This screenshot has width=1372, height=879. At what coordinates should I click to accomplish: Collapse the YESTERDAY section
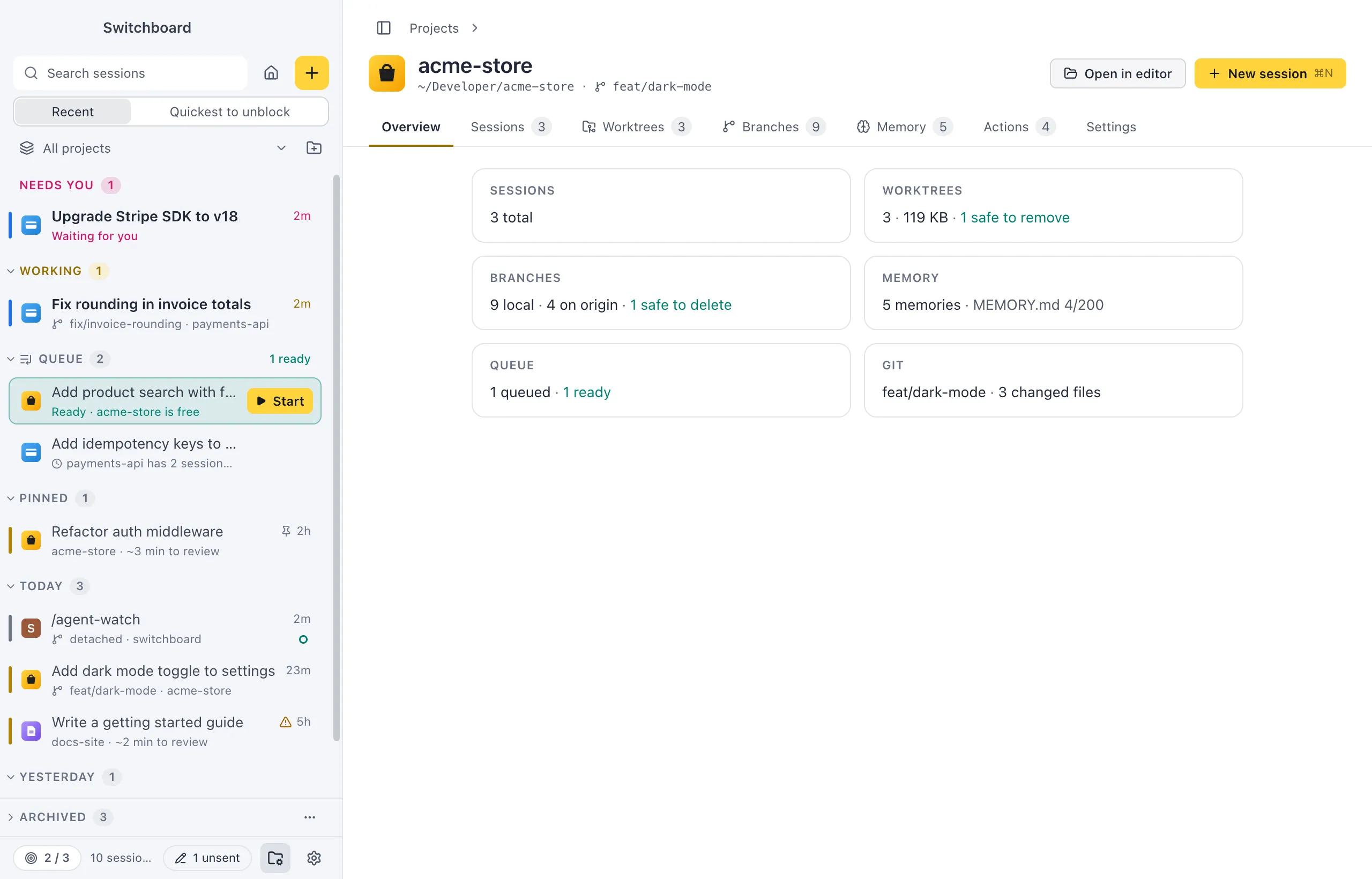(x=11, y=777)
